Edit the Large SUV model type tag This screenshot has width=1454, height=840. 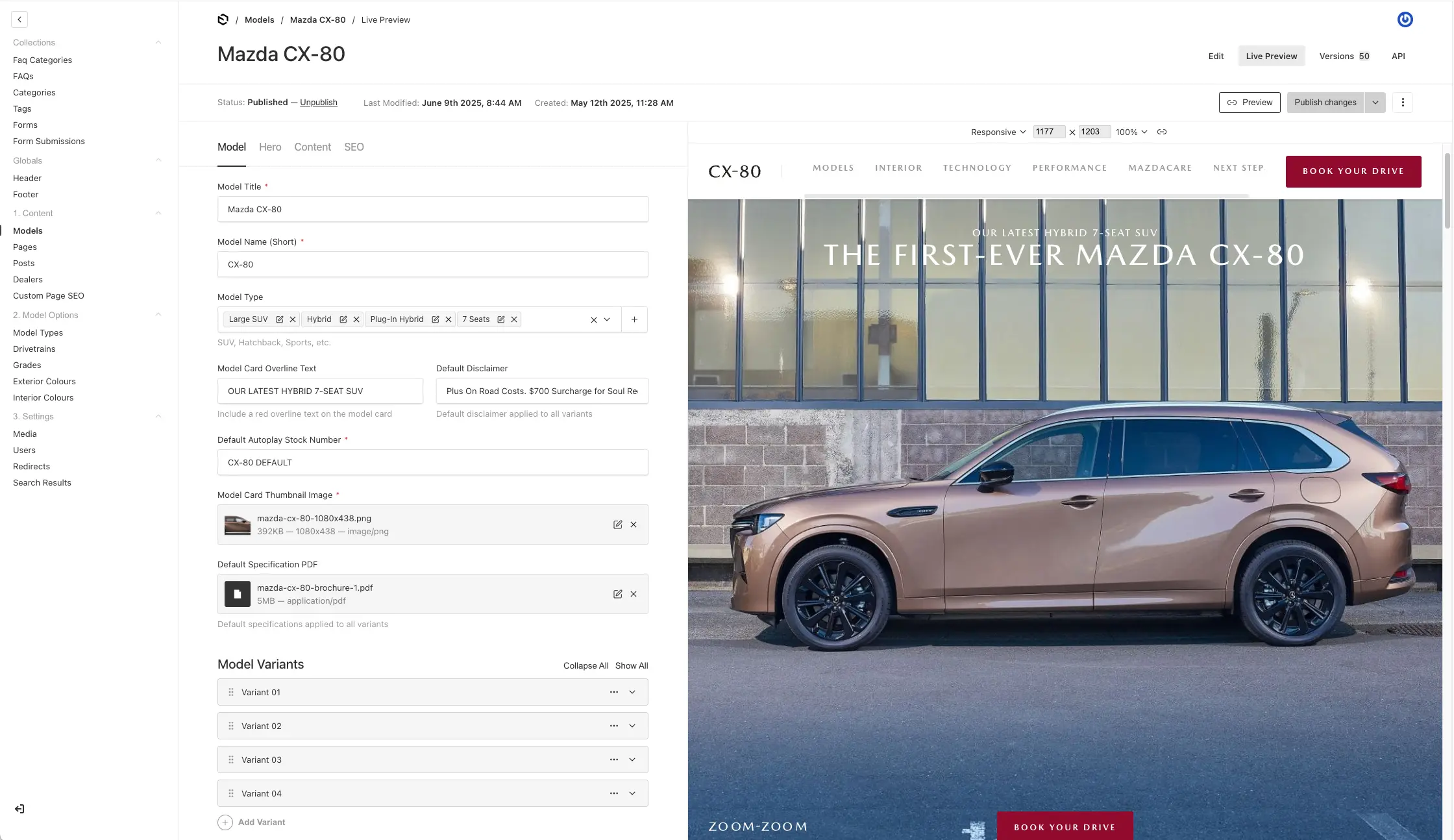click(x=280, y=319)
